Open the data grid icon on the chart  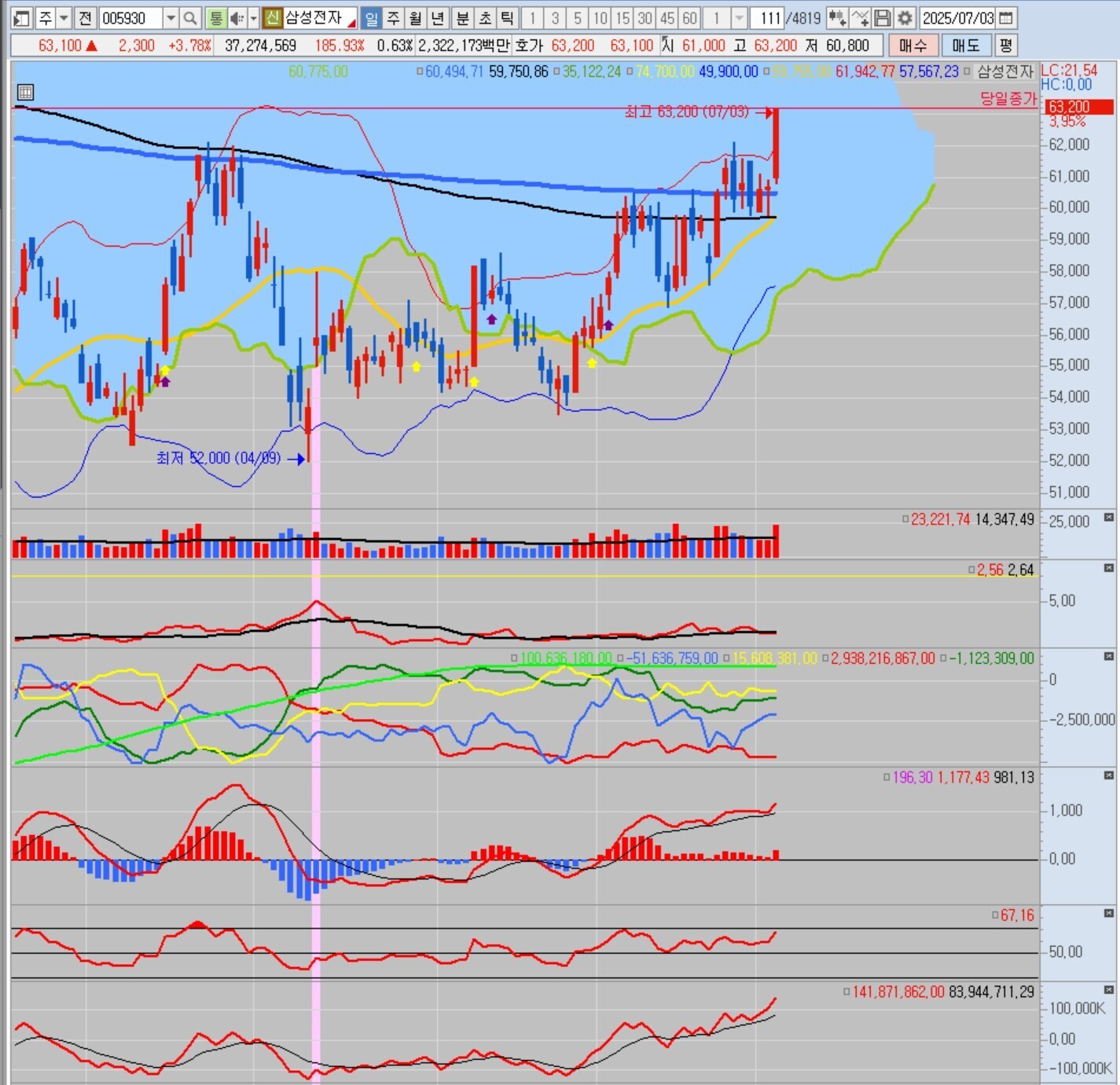tap(25, 92)
